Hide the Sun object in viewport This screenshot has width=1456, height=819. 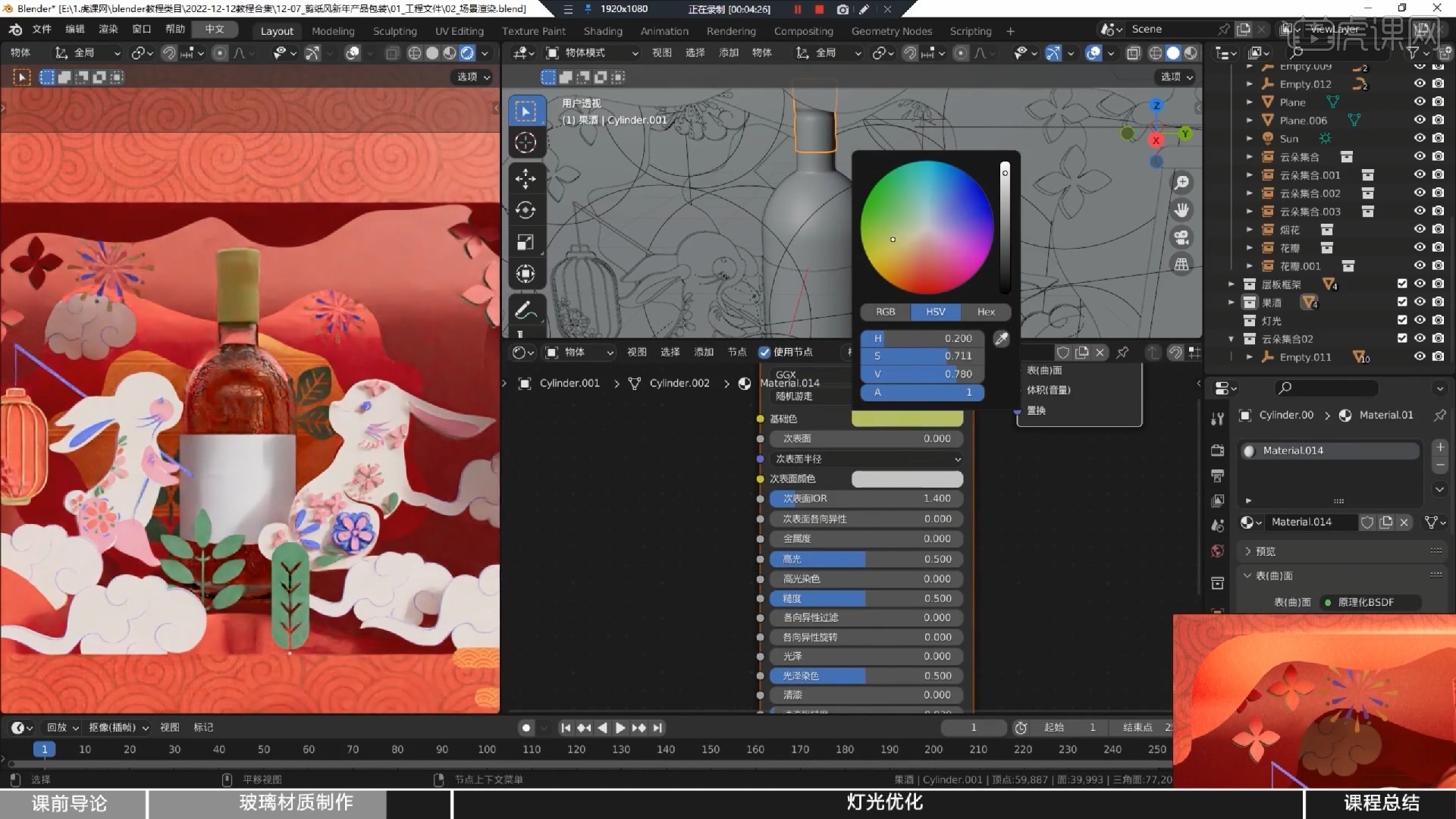[x=1420, y=138]
